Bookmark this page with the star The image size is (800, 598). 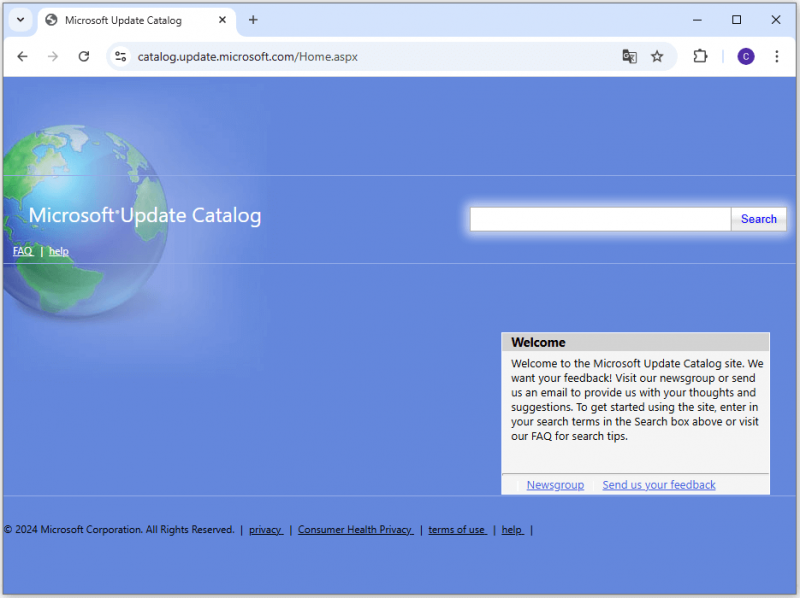click(657, 56)
